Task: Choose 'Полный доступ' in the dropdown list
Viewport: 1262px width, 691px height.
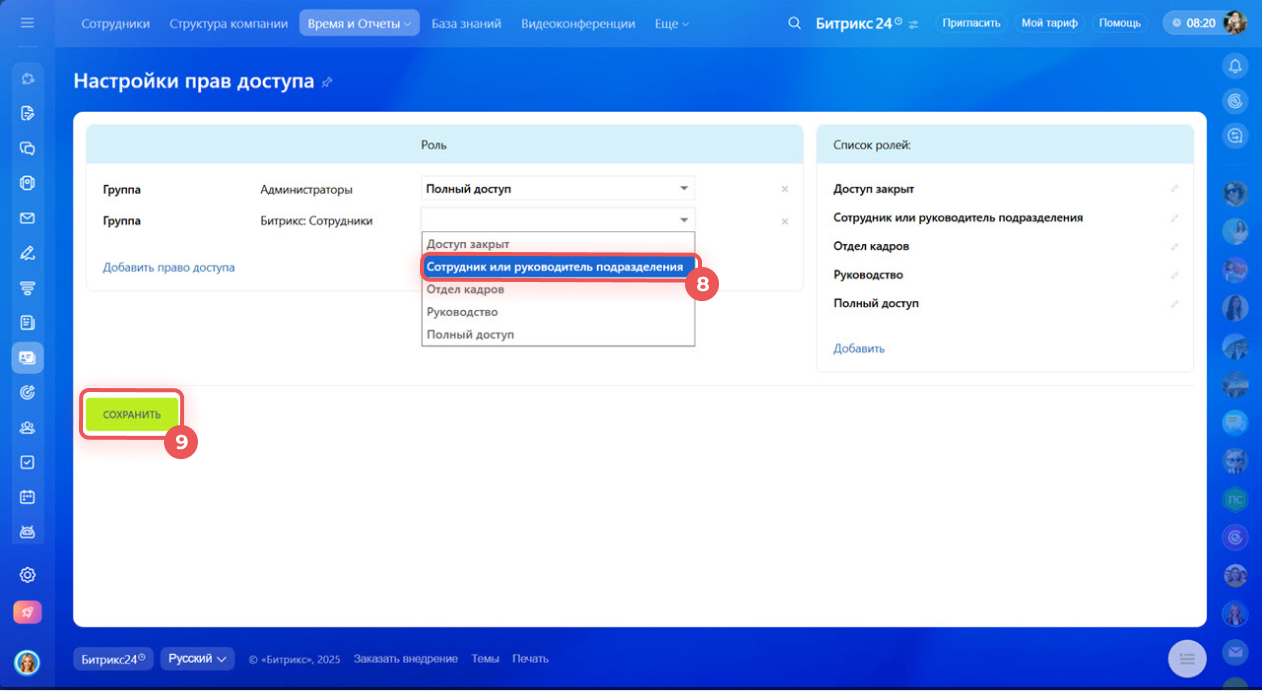Action: pyautogui.click(x=470, y=334)
